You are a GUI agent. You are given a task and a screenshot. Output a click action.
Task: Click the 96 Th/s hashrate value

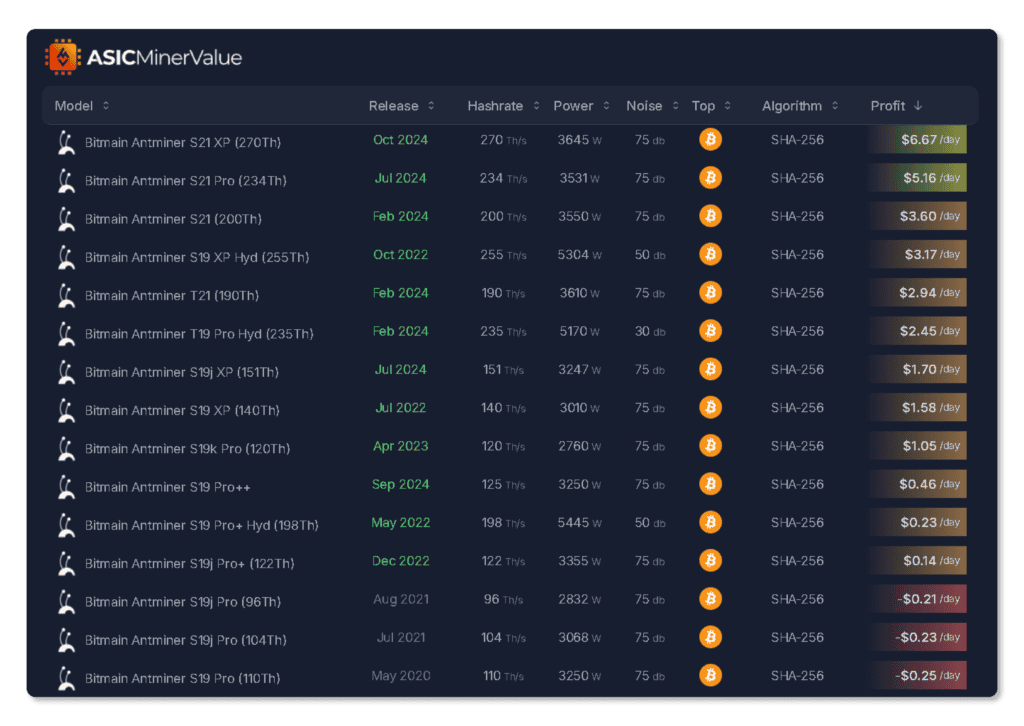point(503,599)
